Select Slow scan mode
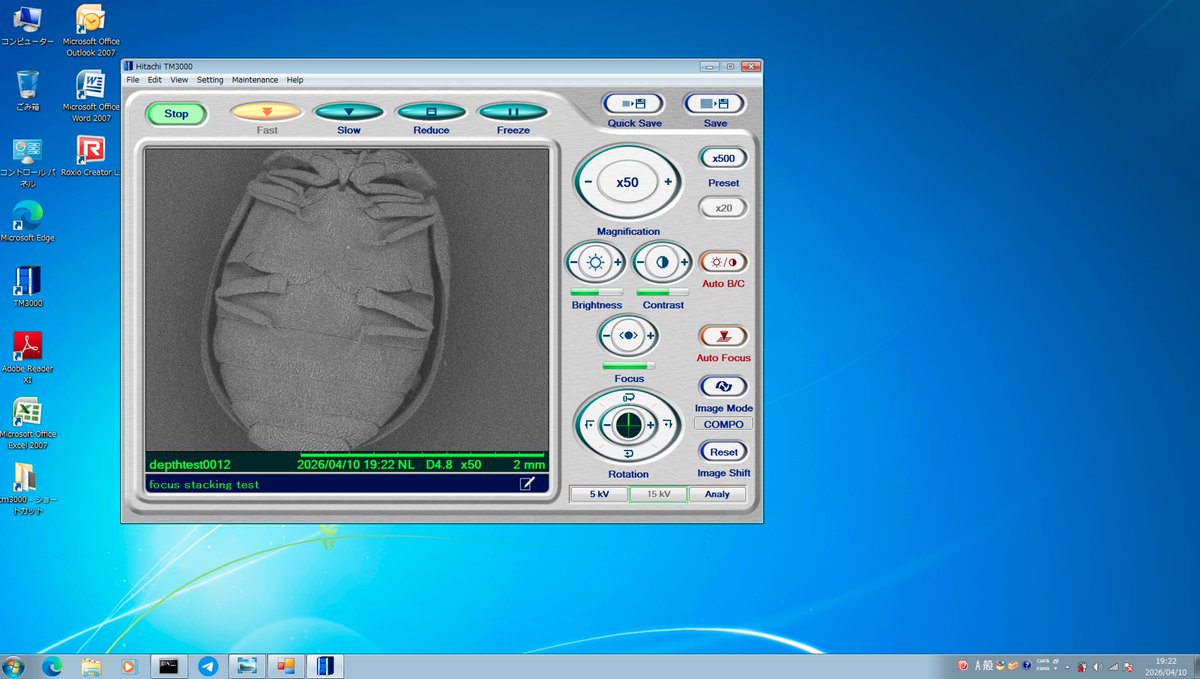This screenshot has width=1200, height=679. pyautogui.click(x=349, y=112)
